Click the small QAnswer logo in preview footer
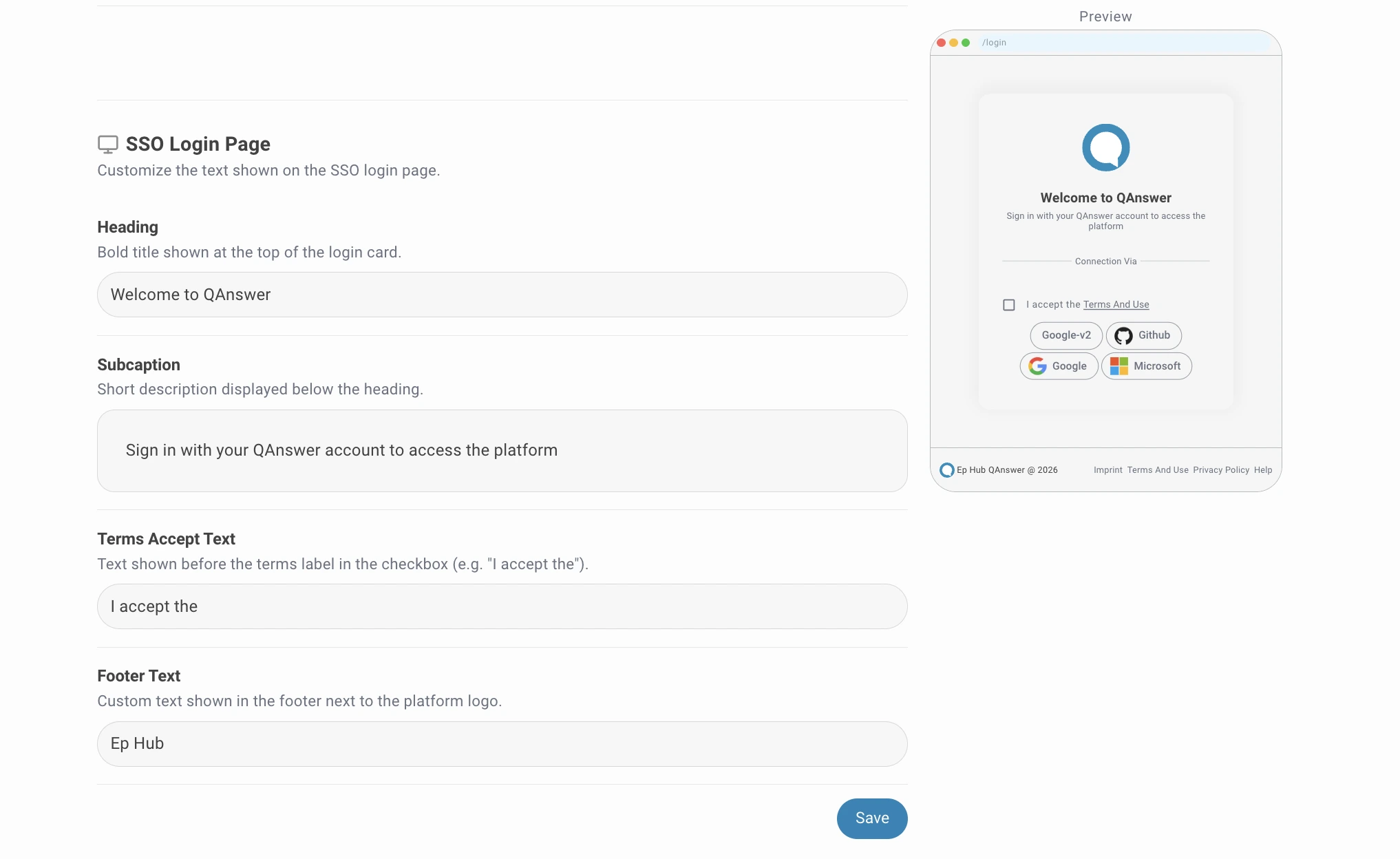 (x=947, y=470)
